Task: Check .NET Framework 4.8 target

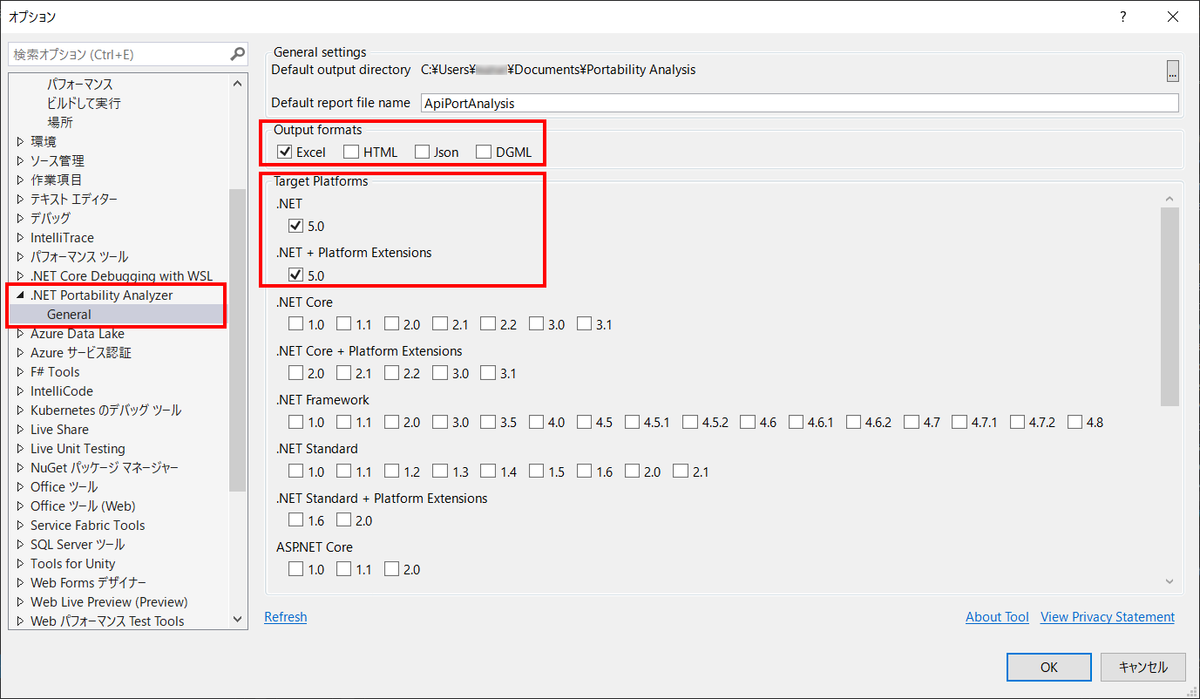Action: coord(1075,422)
